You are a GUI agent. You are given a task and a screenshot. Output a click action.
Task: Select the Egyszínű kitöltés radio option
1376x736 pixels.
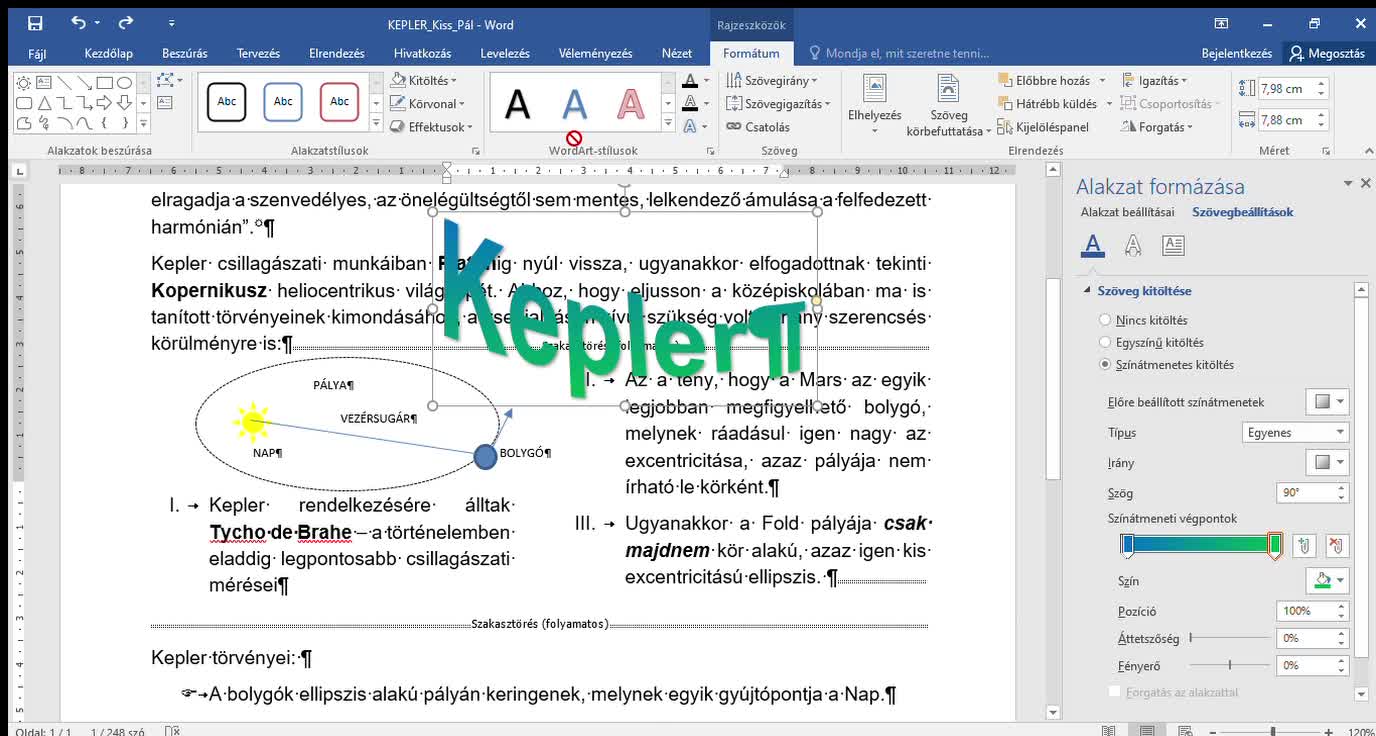point(1105,342)
